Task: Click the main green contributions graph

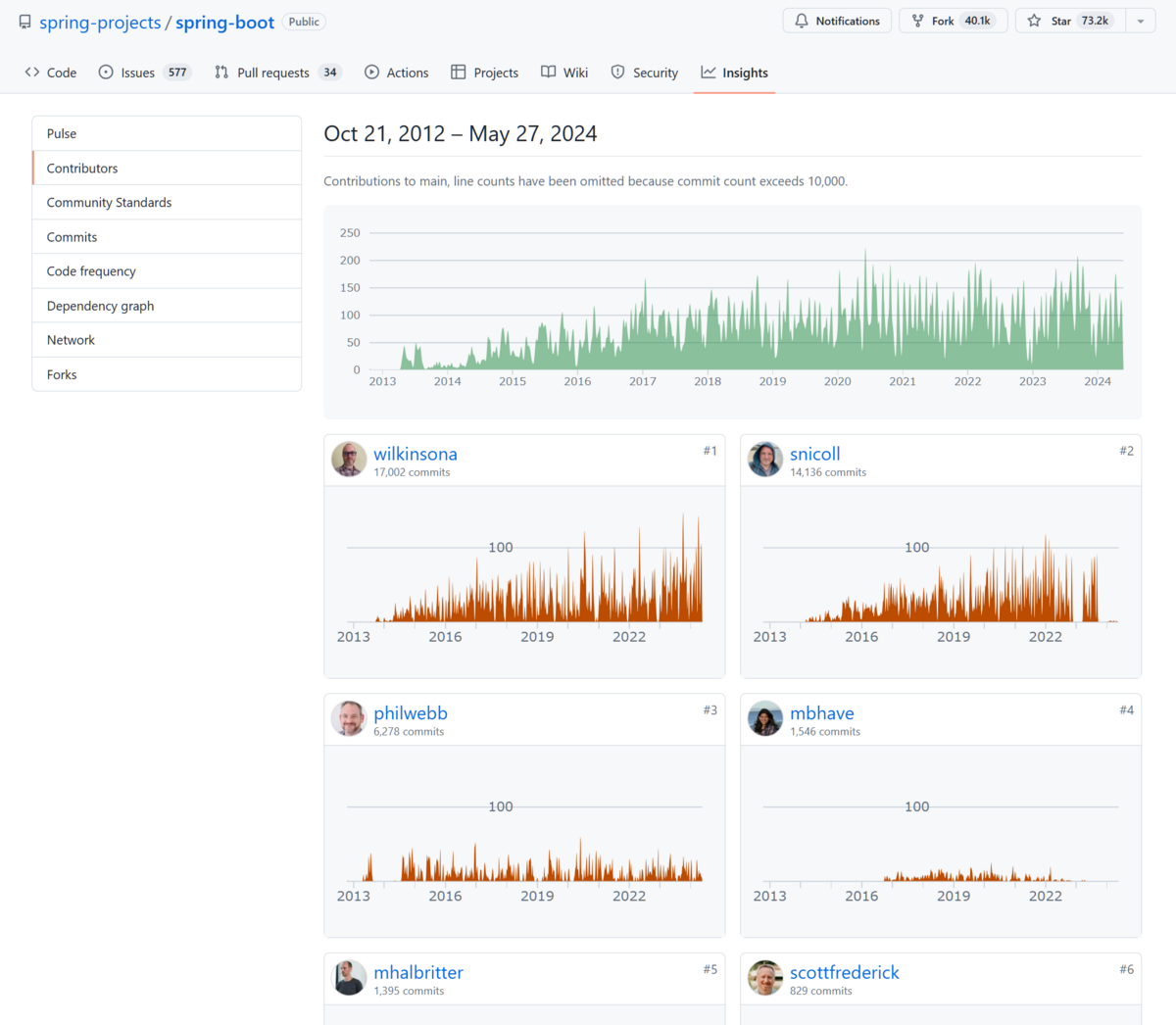Action: pos(733,312)
